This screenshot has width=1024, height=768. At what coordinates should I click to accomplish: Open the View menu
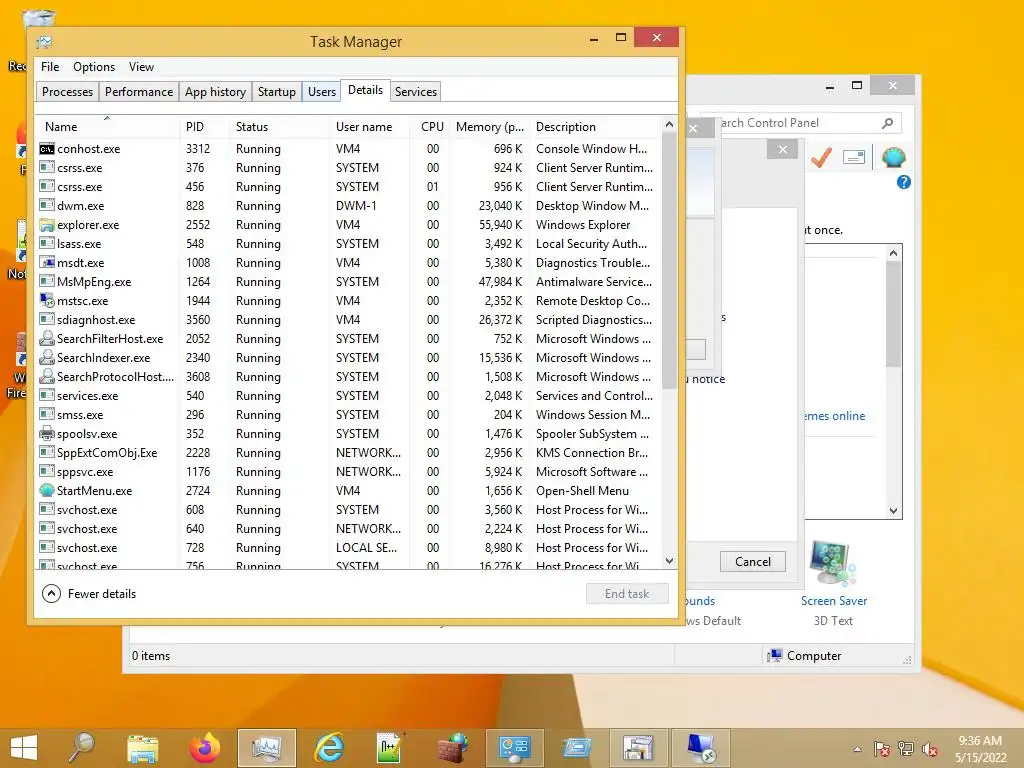[x=141, y=67]
